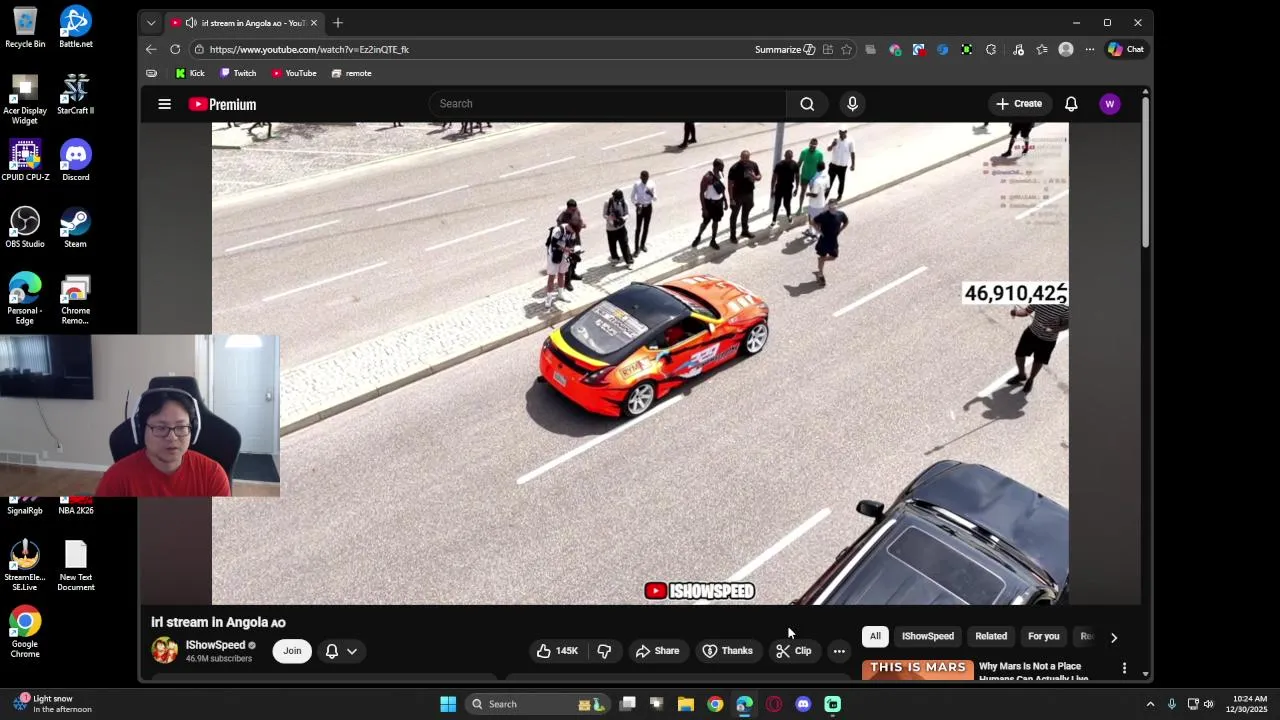The height and width of the screenshot is (720, 1280).
Task: Select the All filter chip
Action: (x=875, y=636)
